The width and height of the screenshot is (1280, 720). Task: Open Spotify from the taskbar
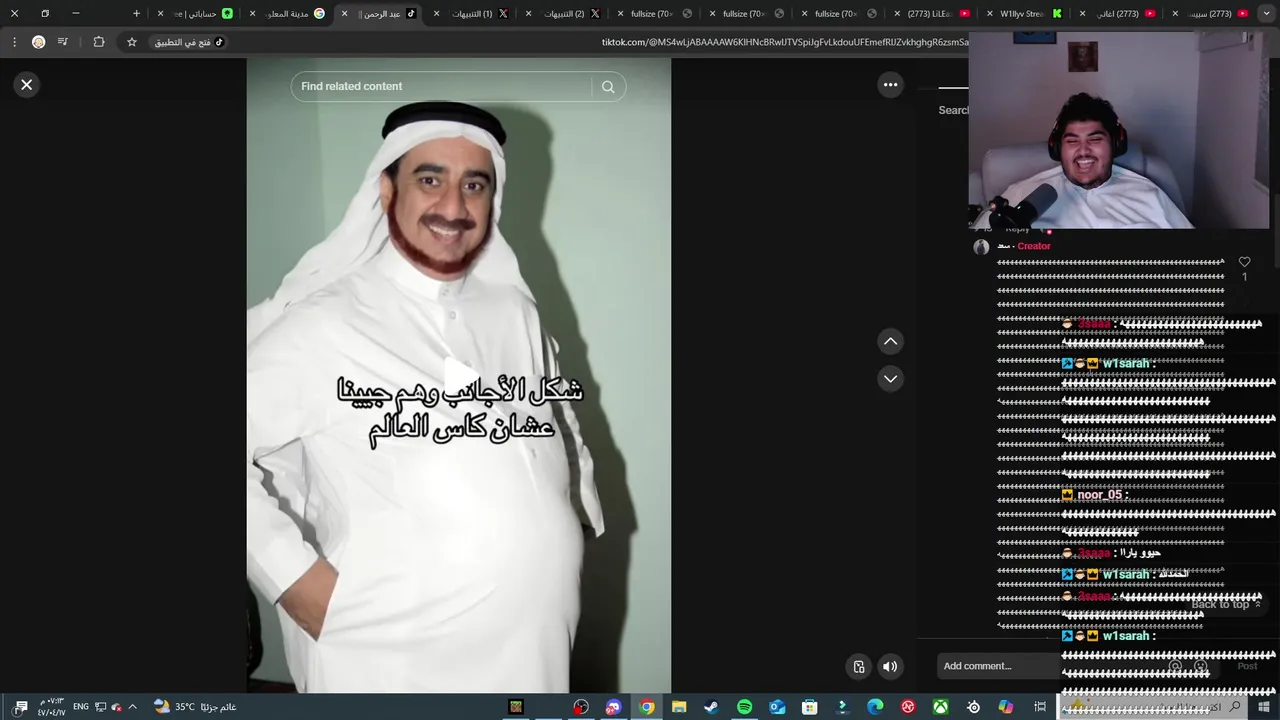click(744, 707)
